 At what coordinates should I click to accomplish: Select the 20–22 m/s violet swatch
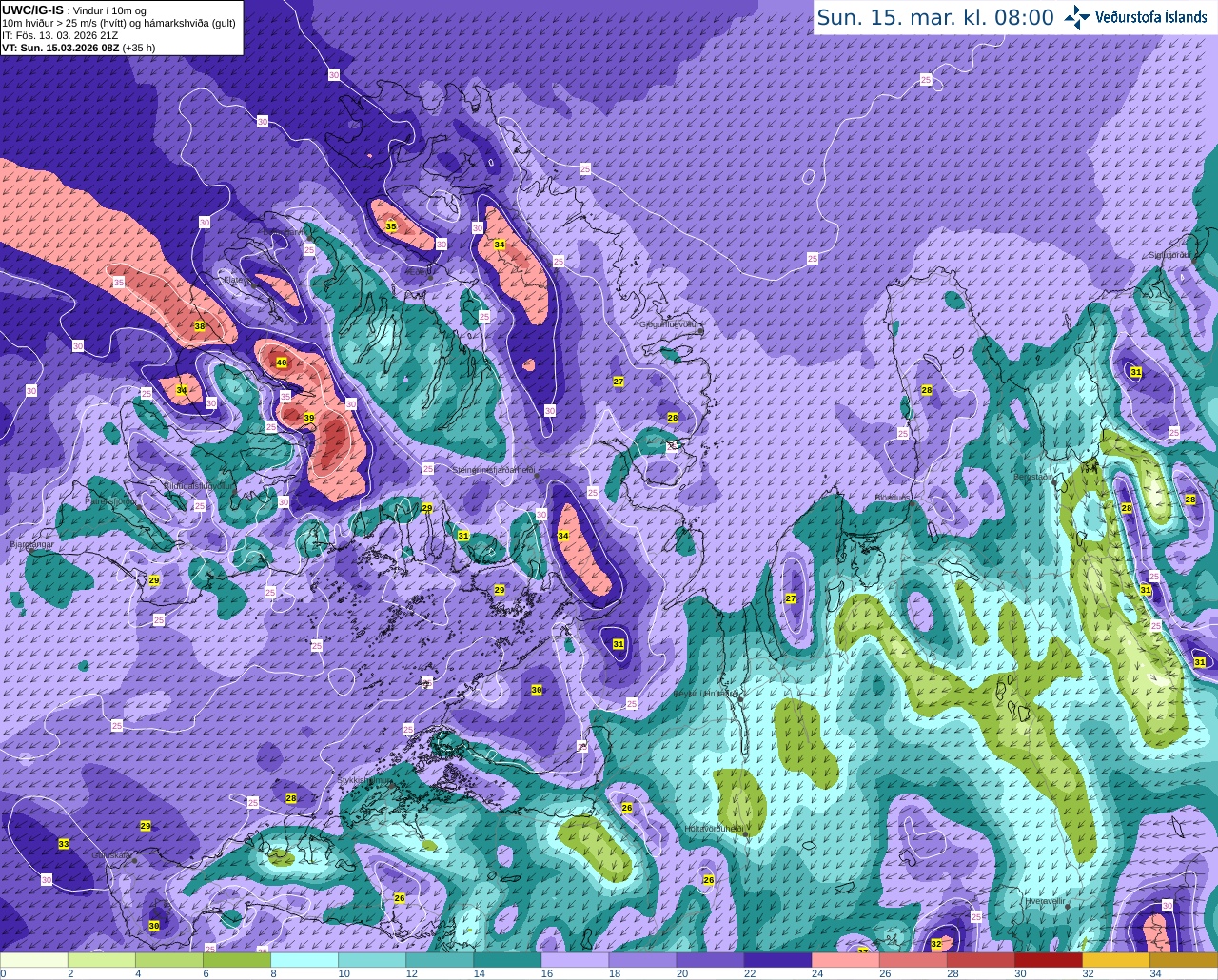(710, 960)
